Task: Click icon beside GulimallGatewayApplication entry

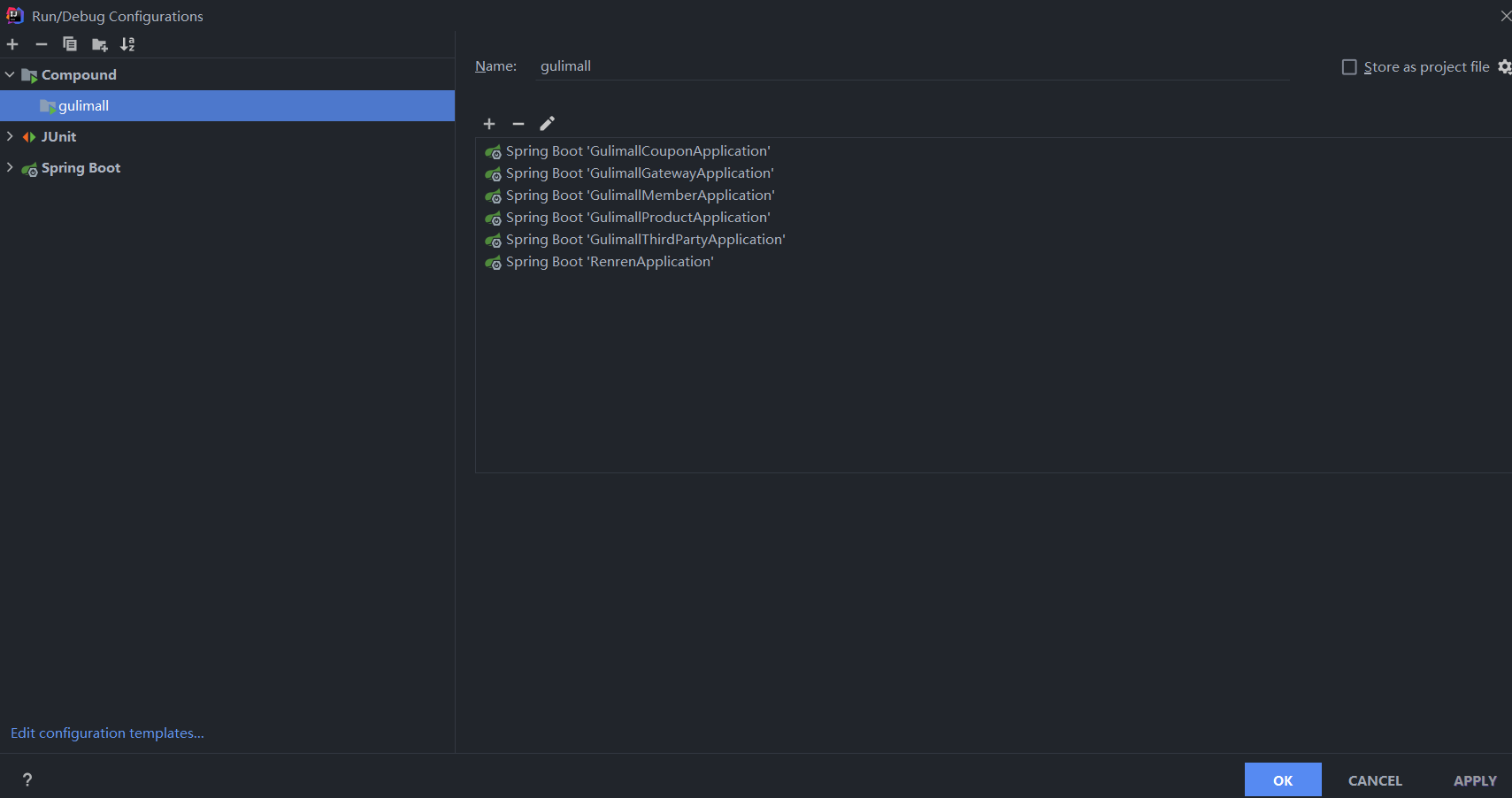Action: pyautogui.click(x=494, y=173)
